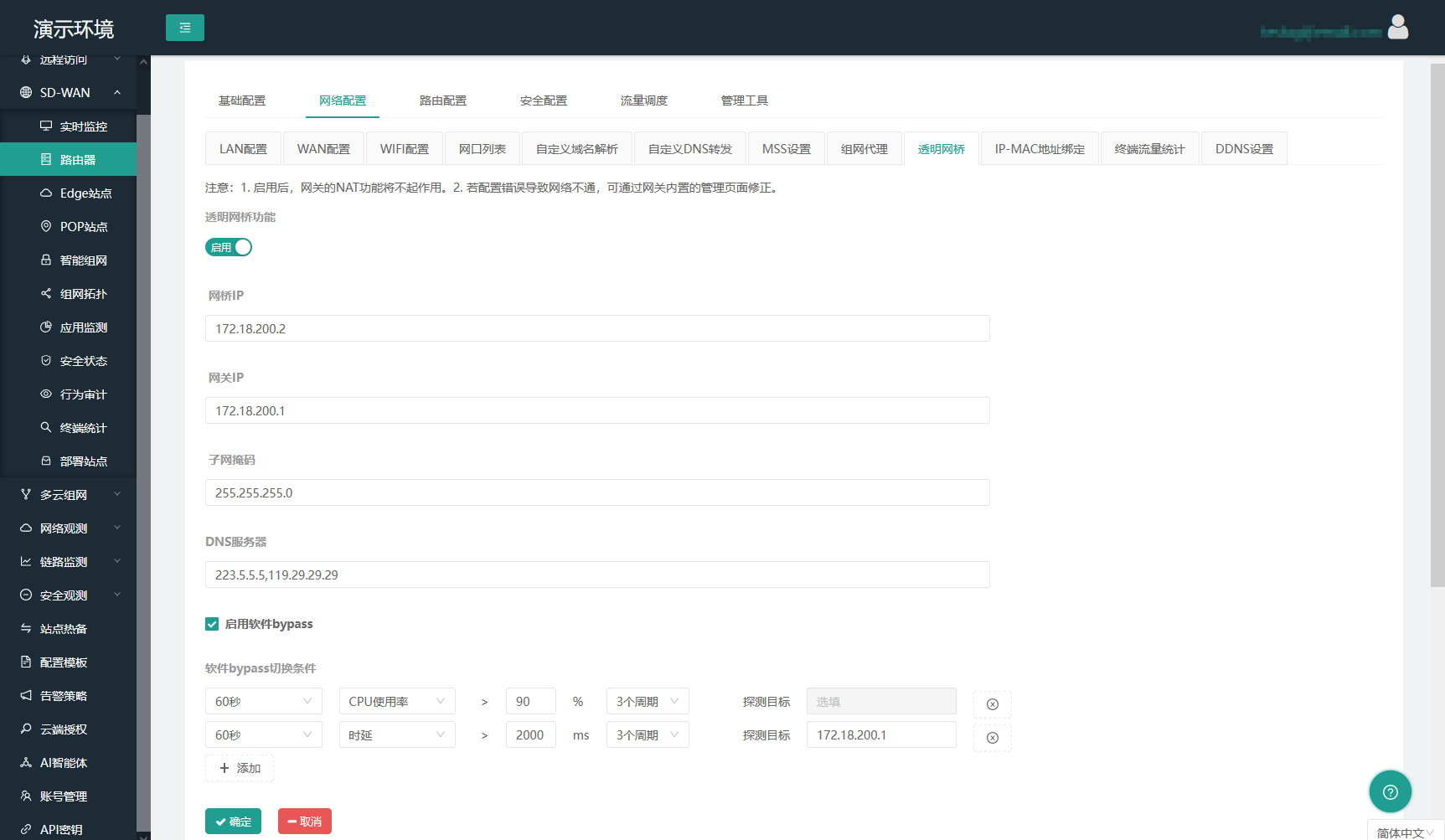Viewport: 1445px width, 840px height.
Task: Open the LAN配置 sub-tab
Action: tap(243, 148)
